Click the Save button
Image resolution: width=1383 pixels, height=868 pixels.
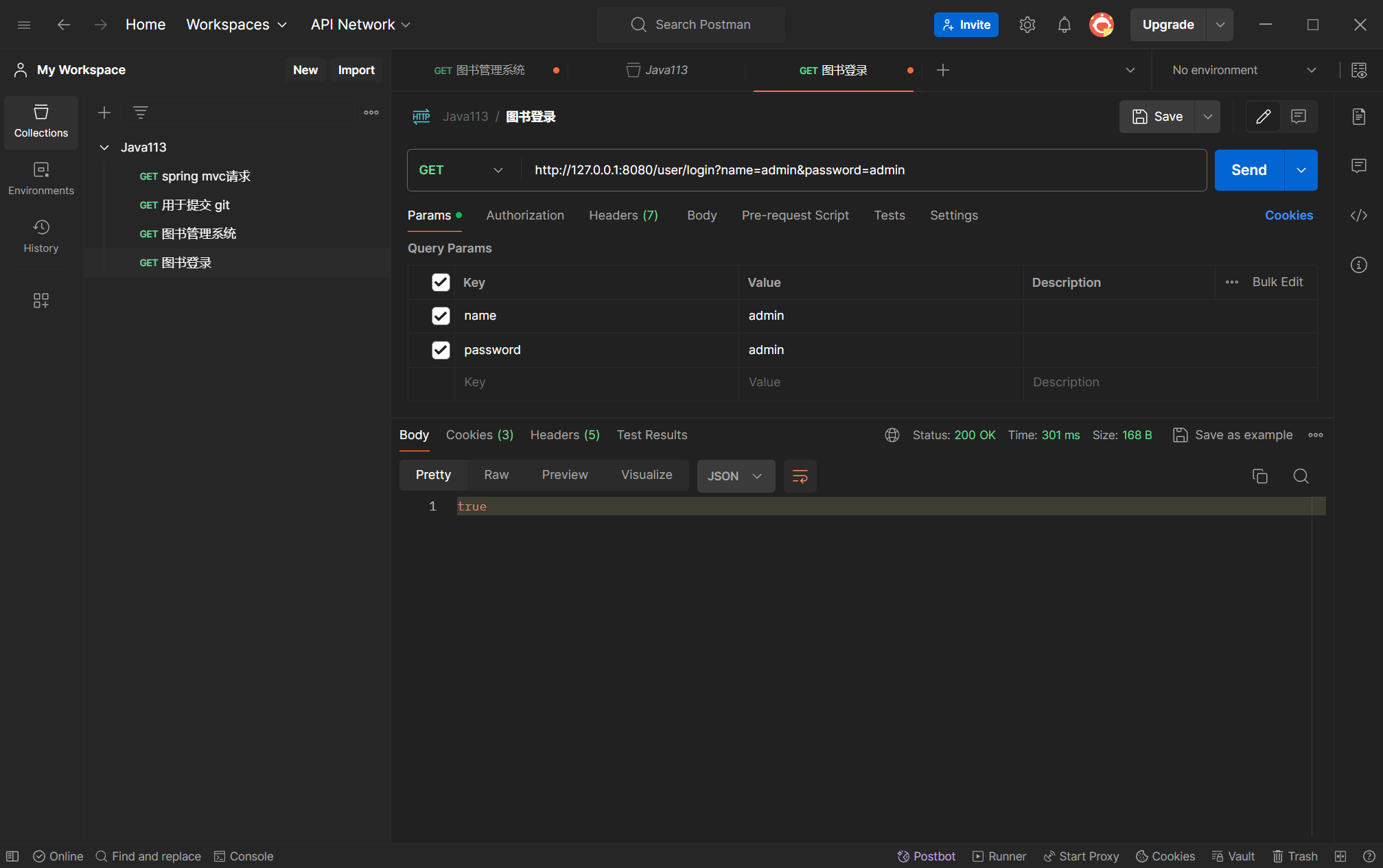(1158, 117)
